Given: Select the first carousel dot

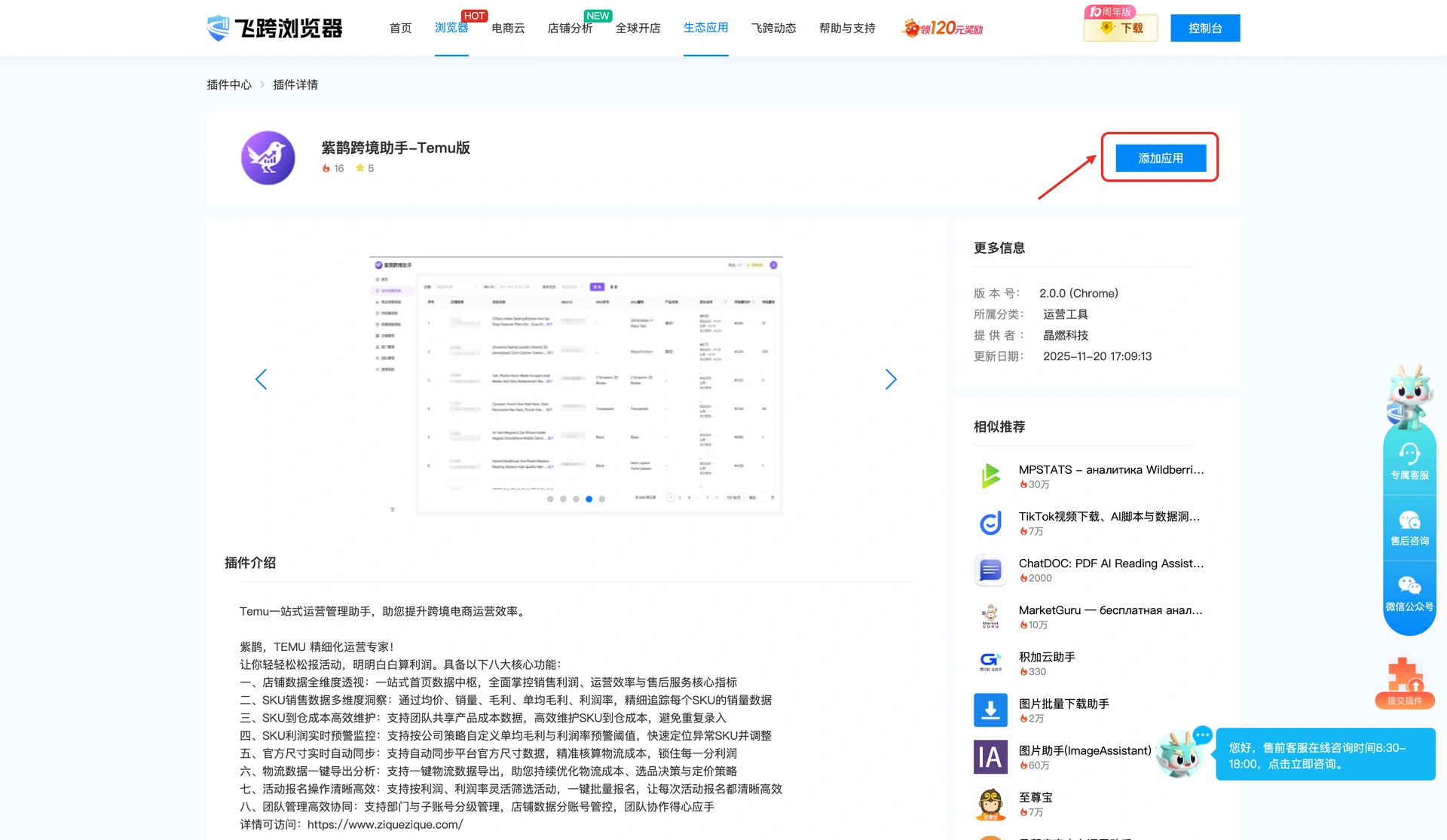Looking at the screenshot, I should click(550, 499).
